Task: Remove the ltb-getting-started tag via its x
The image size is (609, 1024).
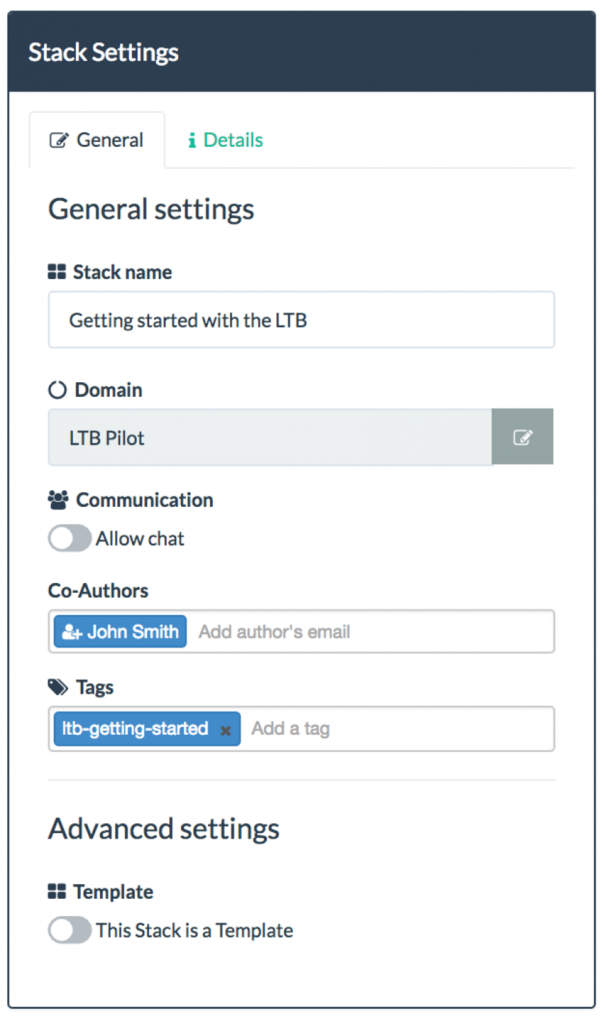Action: coord(226,730)
